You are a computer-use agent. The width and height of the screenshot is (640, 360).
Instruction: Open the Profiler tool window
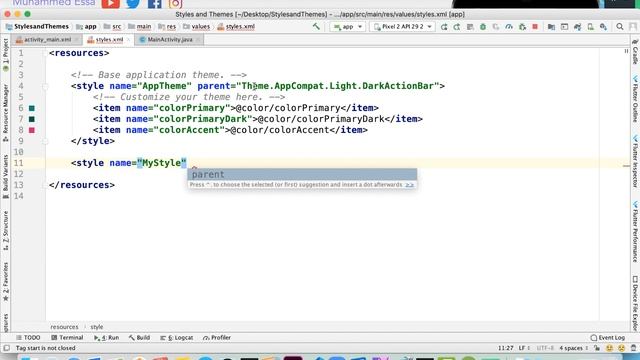point(217,338)
